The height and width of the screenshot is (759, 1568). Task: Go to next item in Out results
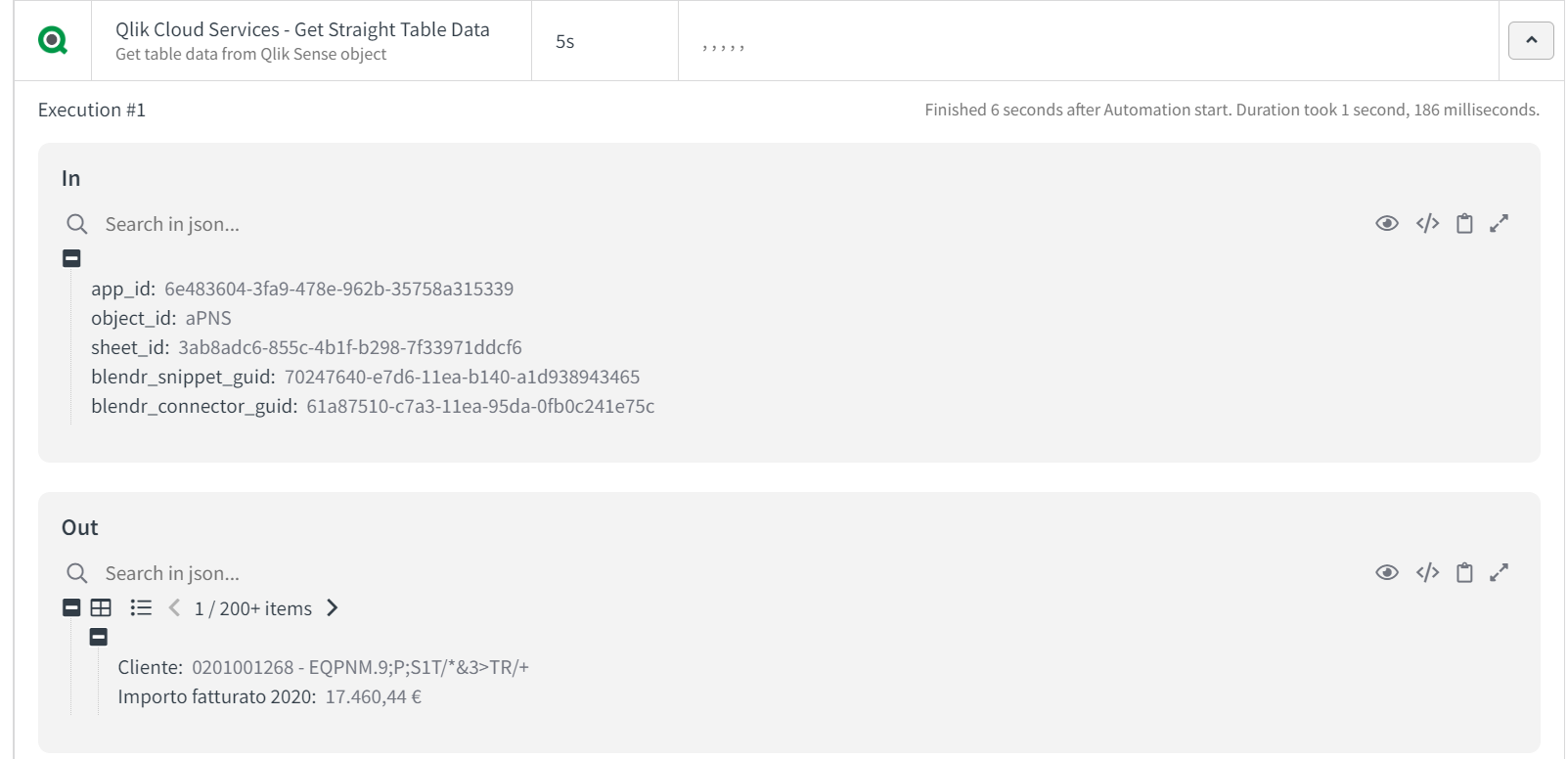pyautogui.click(x=333, y=607)
